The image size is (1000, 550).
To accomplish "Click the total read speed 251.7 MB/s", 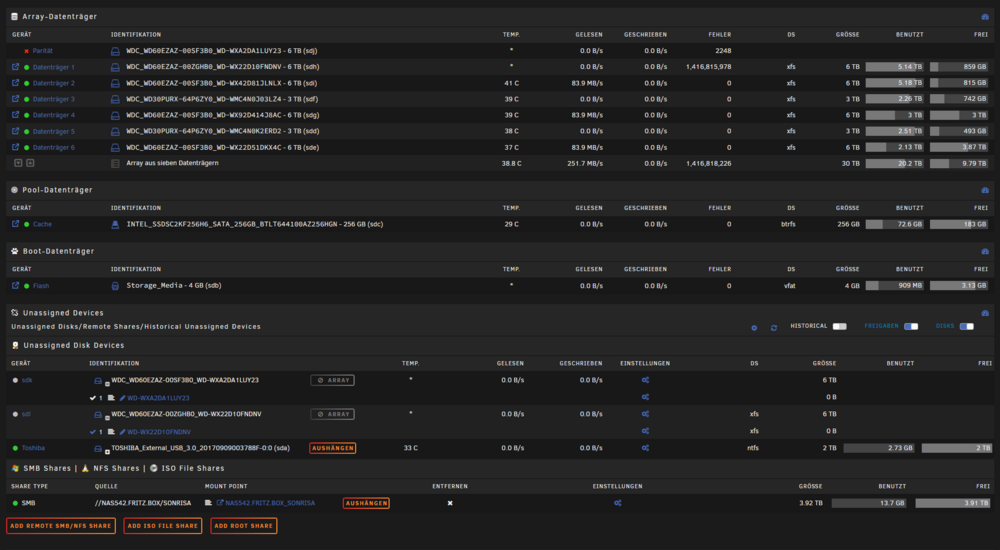I will pos(585,163).
